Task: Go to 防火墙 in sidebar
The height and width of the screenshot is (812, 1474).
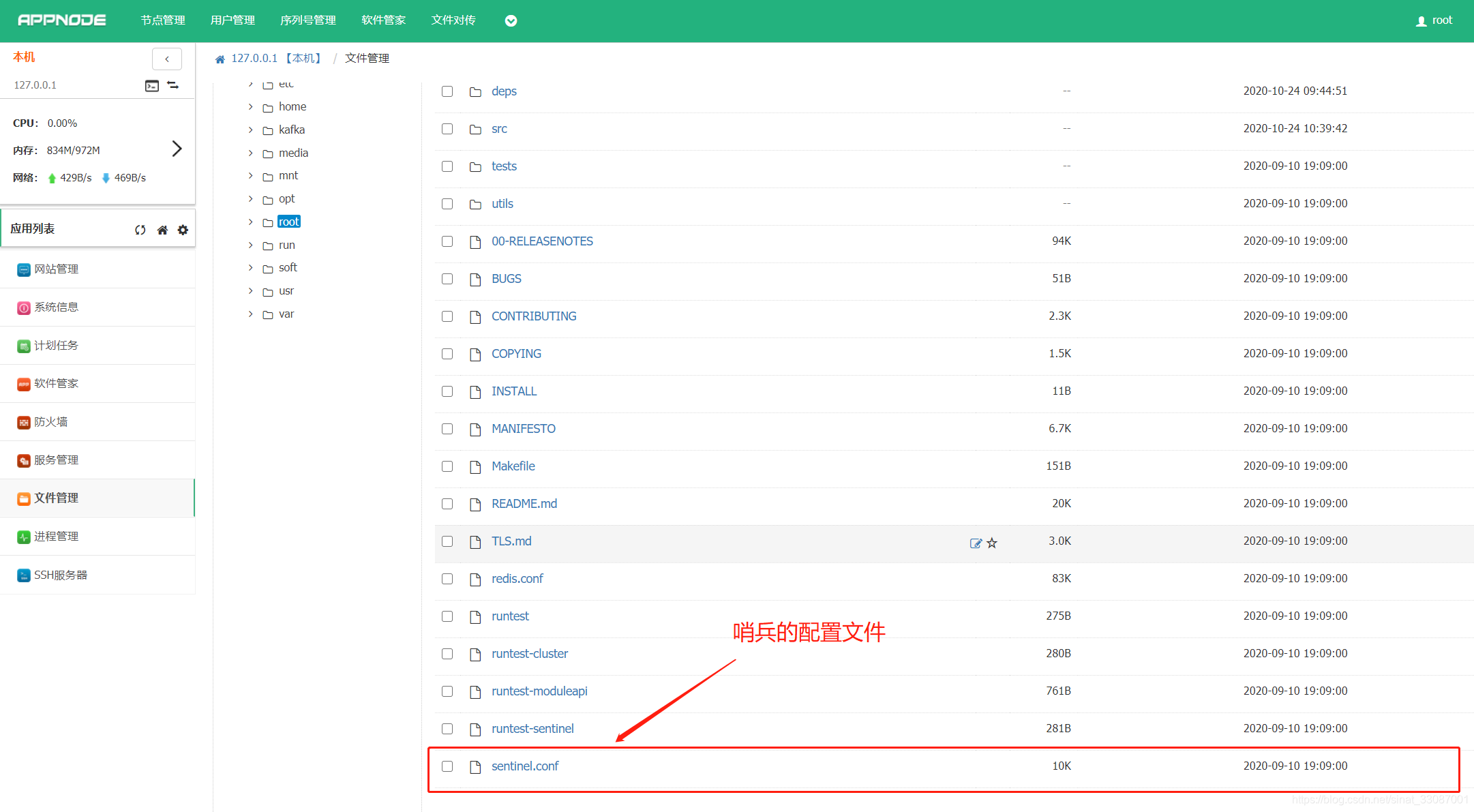Action: [x=51, y=422]
